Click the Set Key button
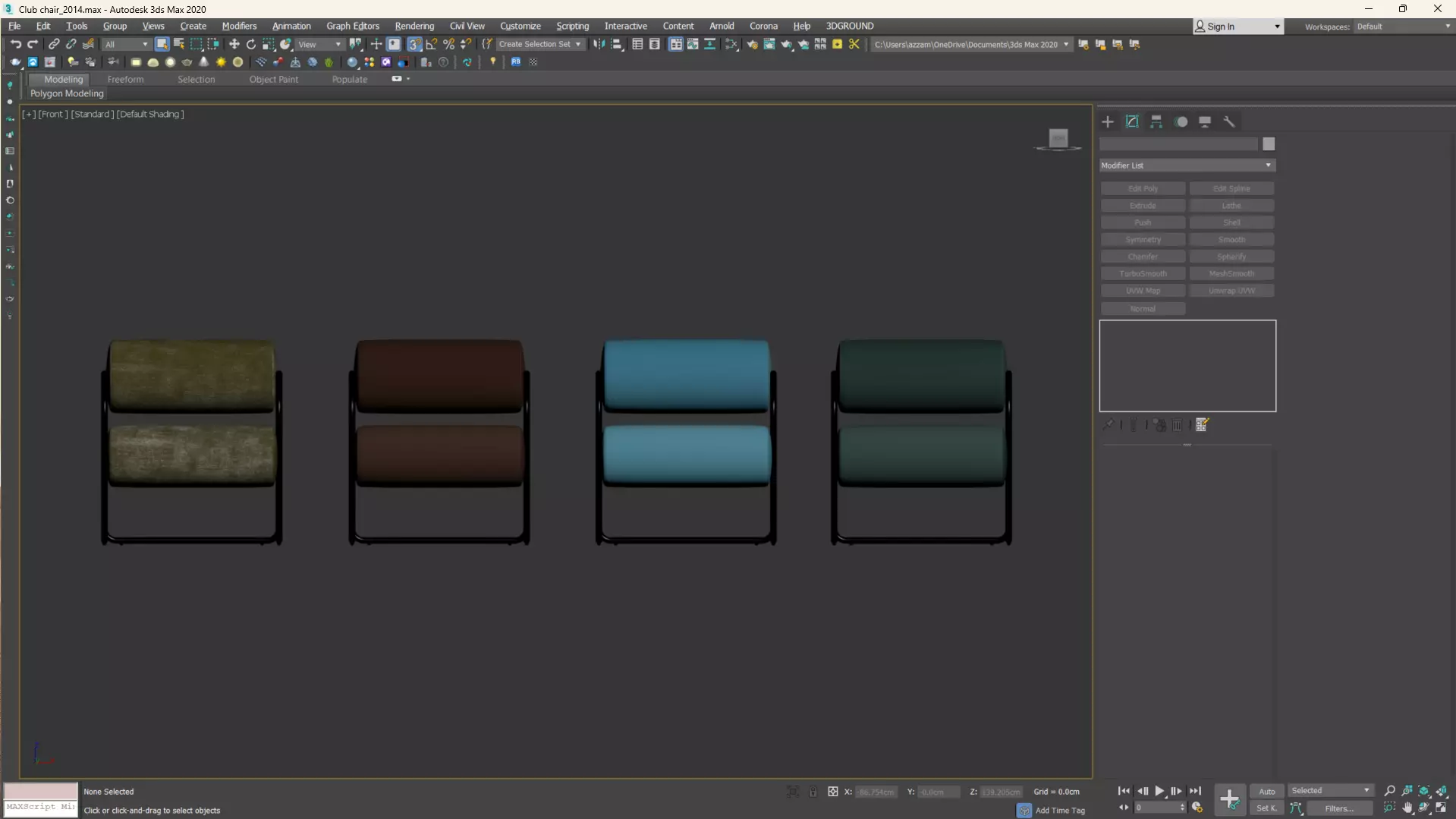1456x819 pixels. tap(1267, 808)
